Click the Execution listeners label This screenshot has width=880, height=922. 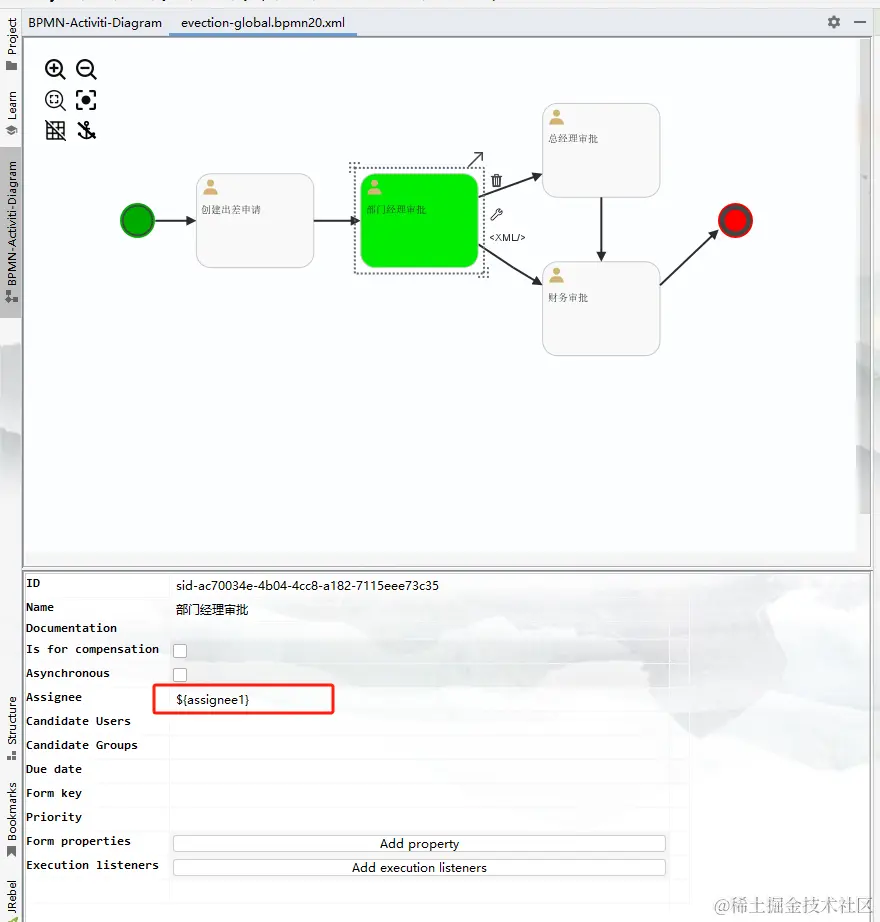[92, 865]
